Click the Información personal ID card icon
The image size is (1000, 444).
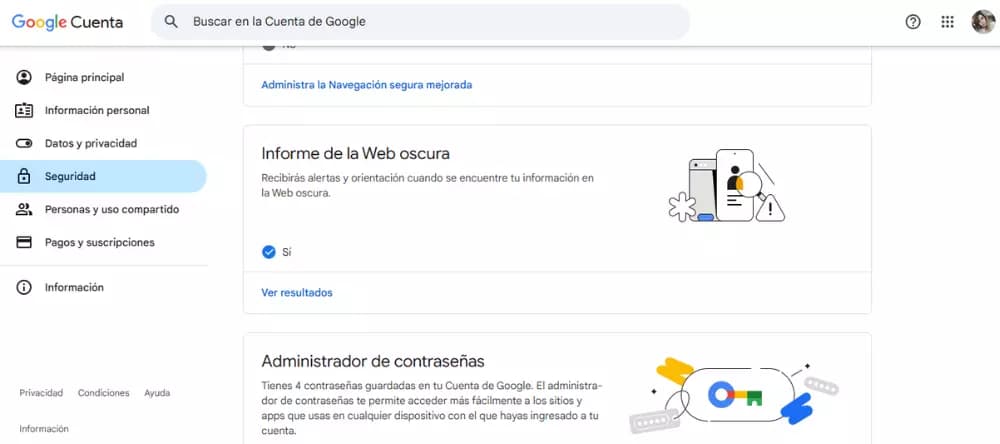(x=24, y=111)
